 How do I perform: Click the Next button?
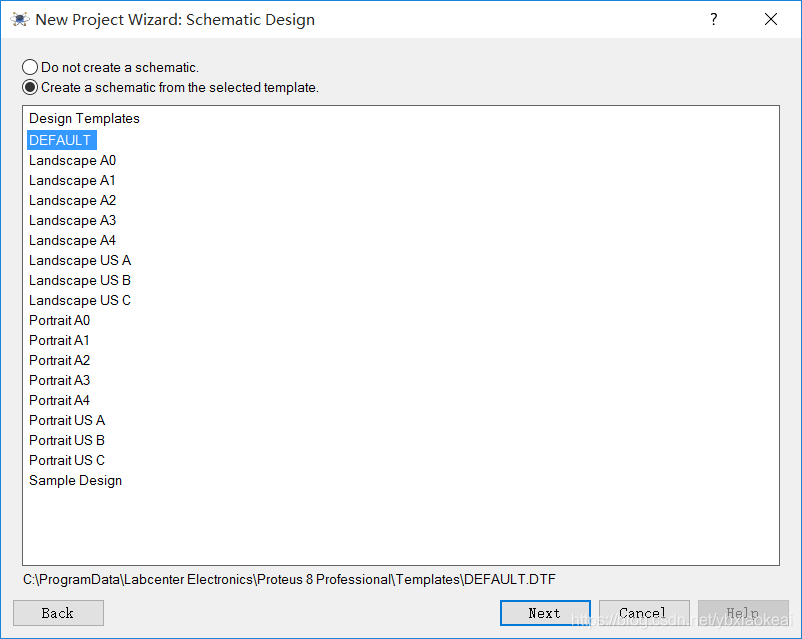[545, 613]
